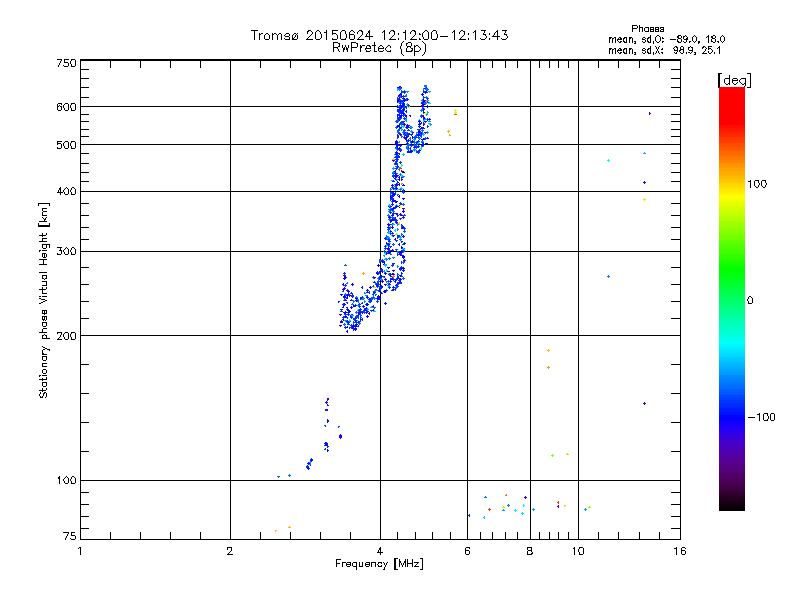800x600 pixels.
Task: Click the 'Stationary phase Virtual Height [km]' axis label
Action: click(44, 300)
